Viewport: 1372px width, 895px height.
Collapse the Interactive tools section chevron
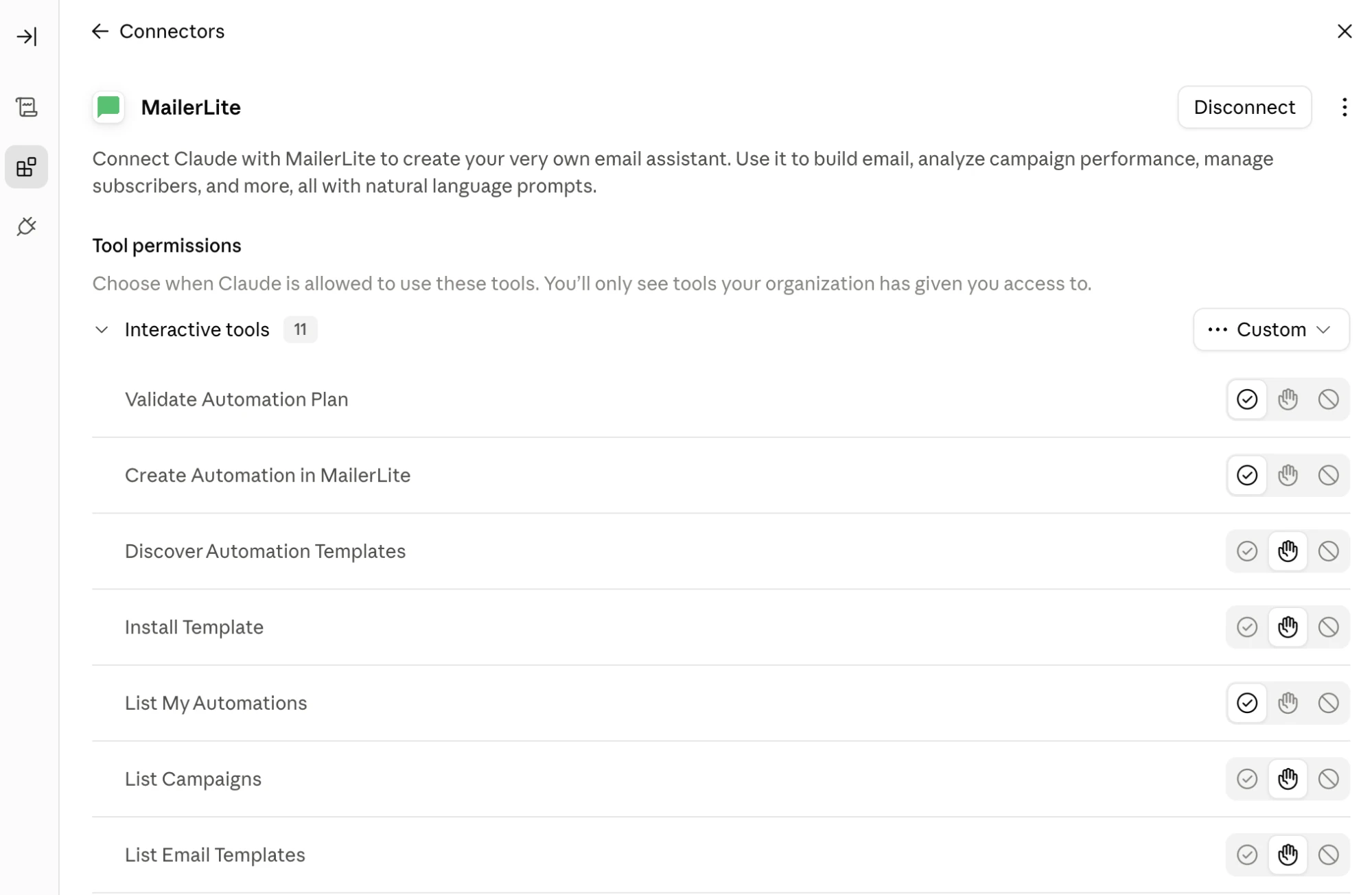tap(102, 329)
